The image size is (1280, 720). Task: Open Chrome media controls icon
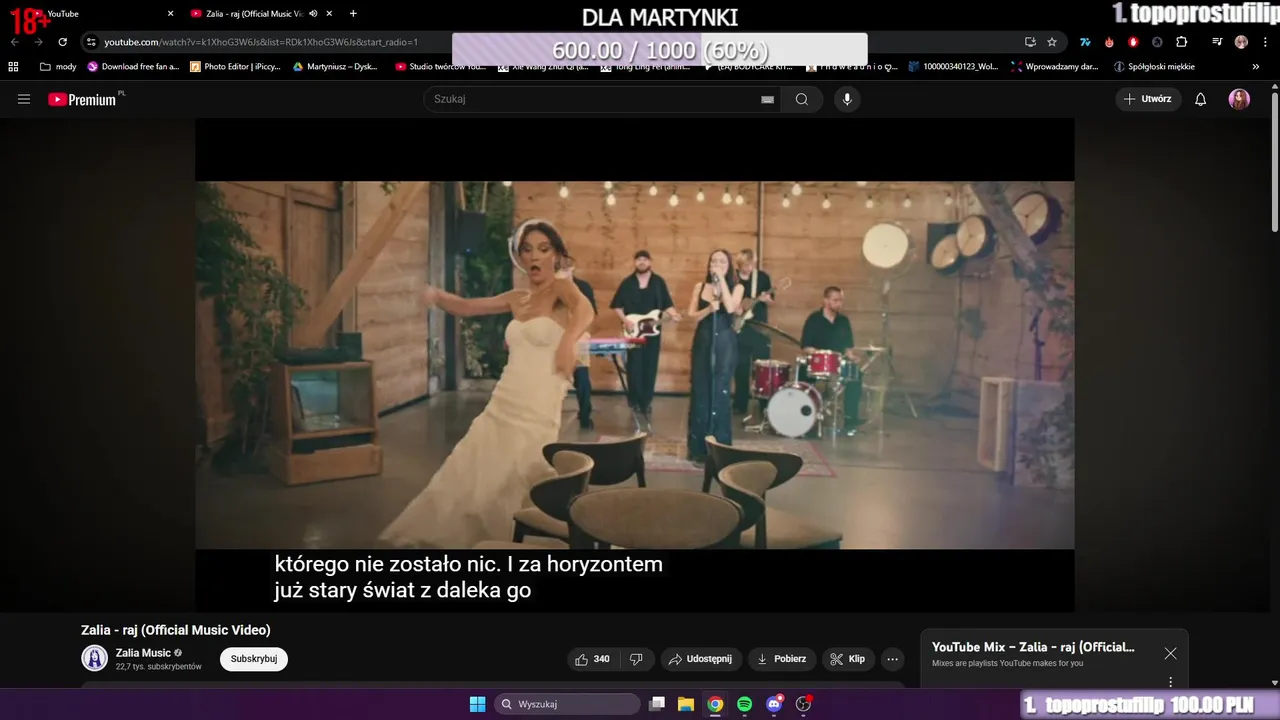point(1217,42)
